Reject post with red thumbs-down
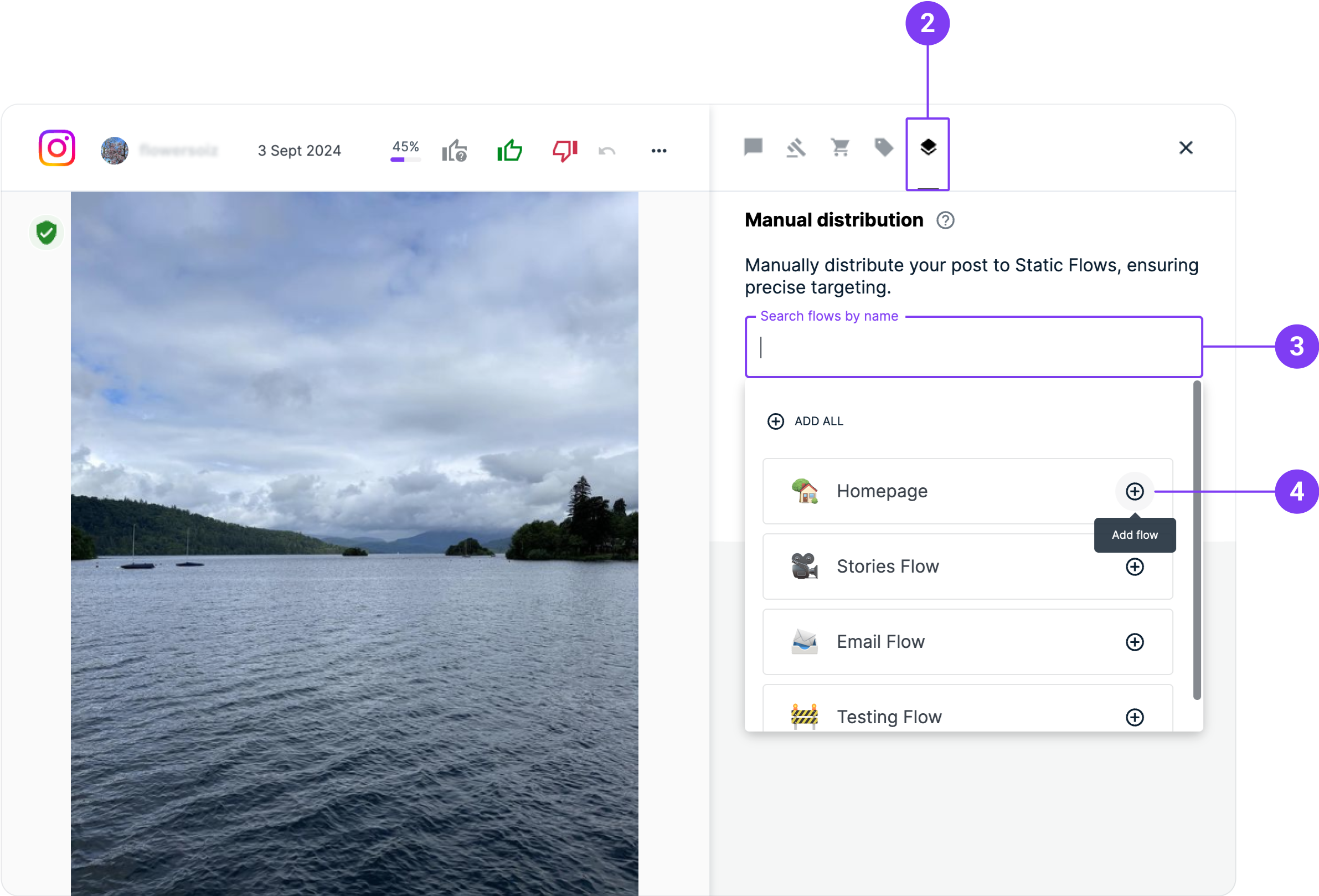 click(565, 151)
